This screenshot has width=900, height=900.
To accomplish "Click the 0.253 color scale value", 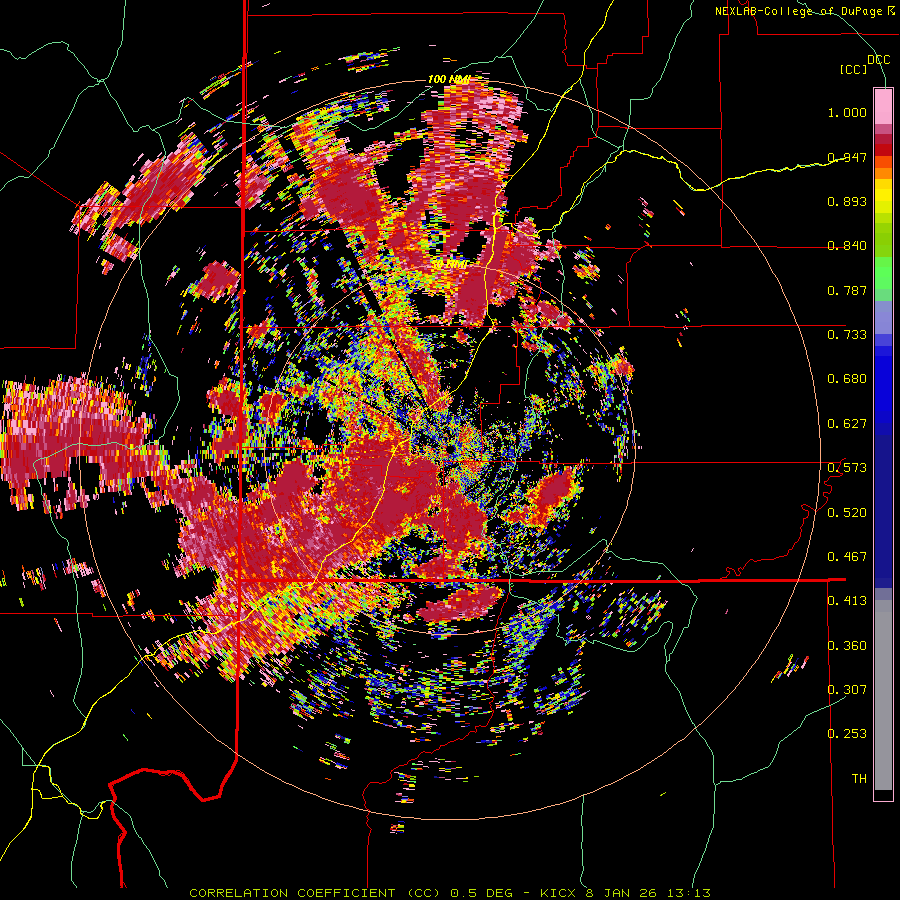I will [847, 734].
